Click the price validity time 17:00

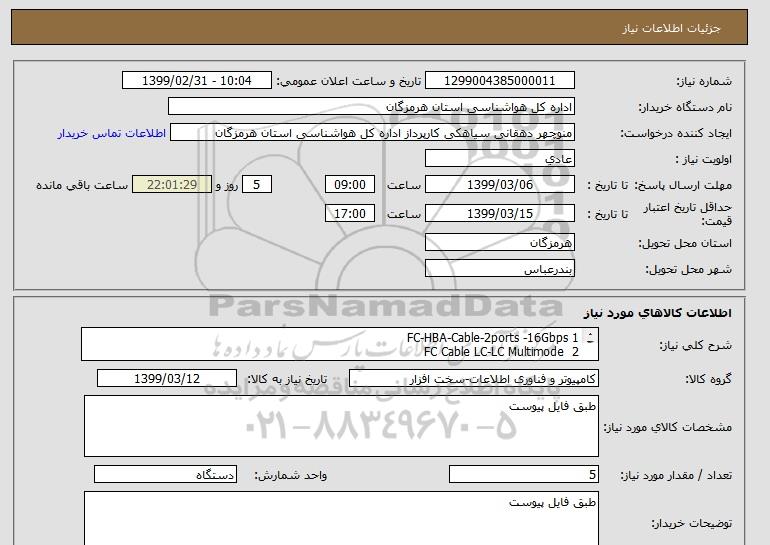[350, 213]
